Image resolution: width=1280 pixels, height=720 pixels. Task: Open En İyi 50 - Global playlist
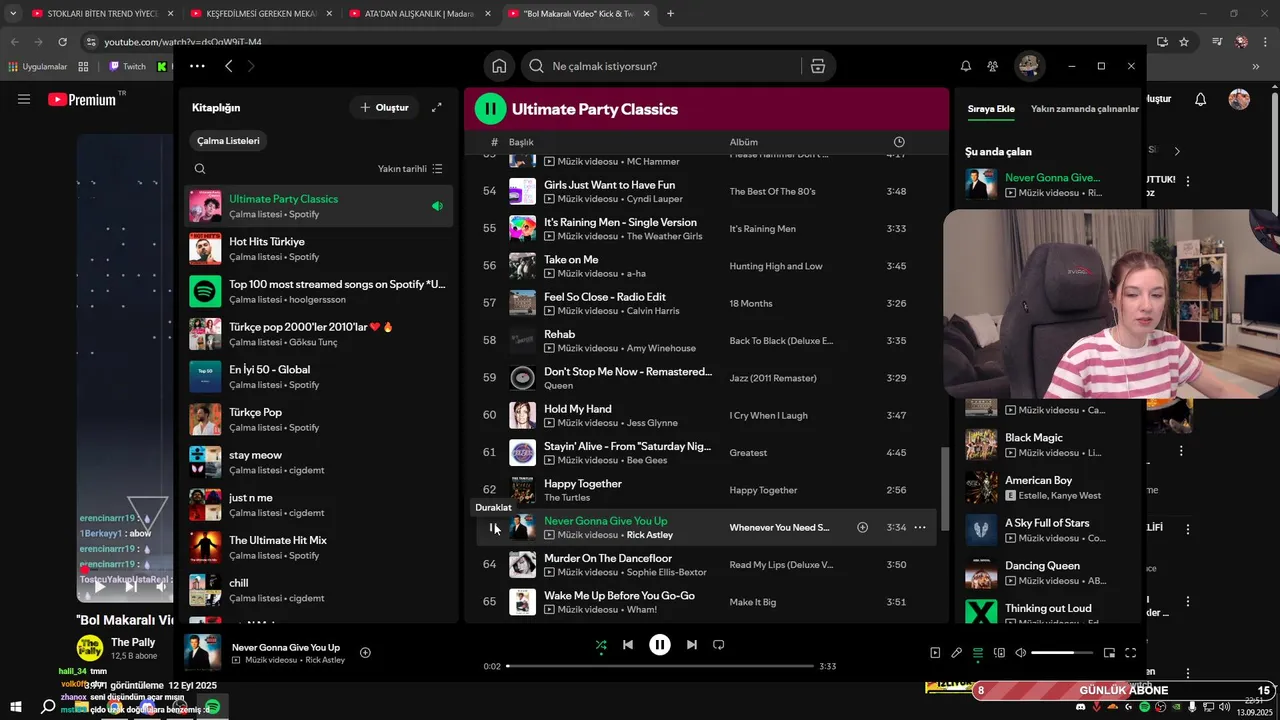318,377
